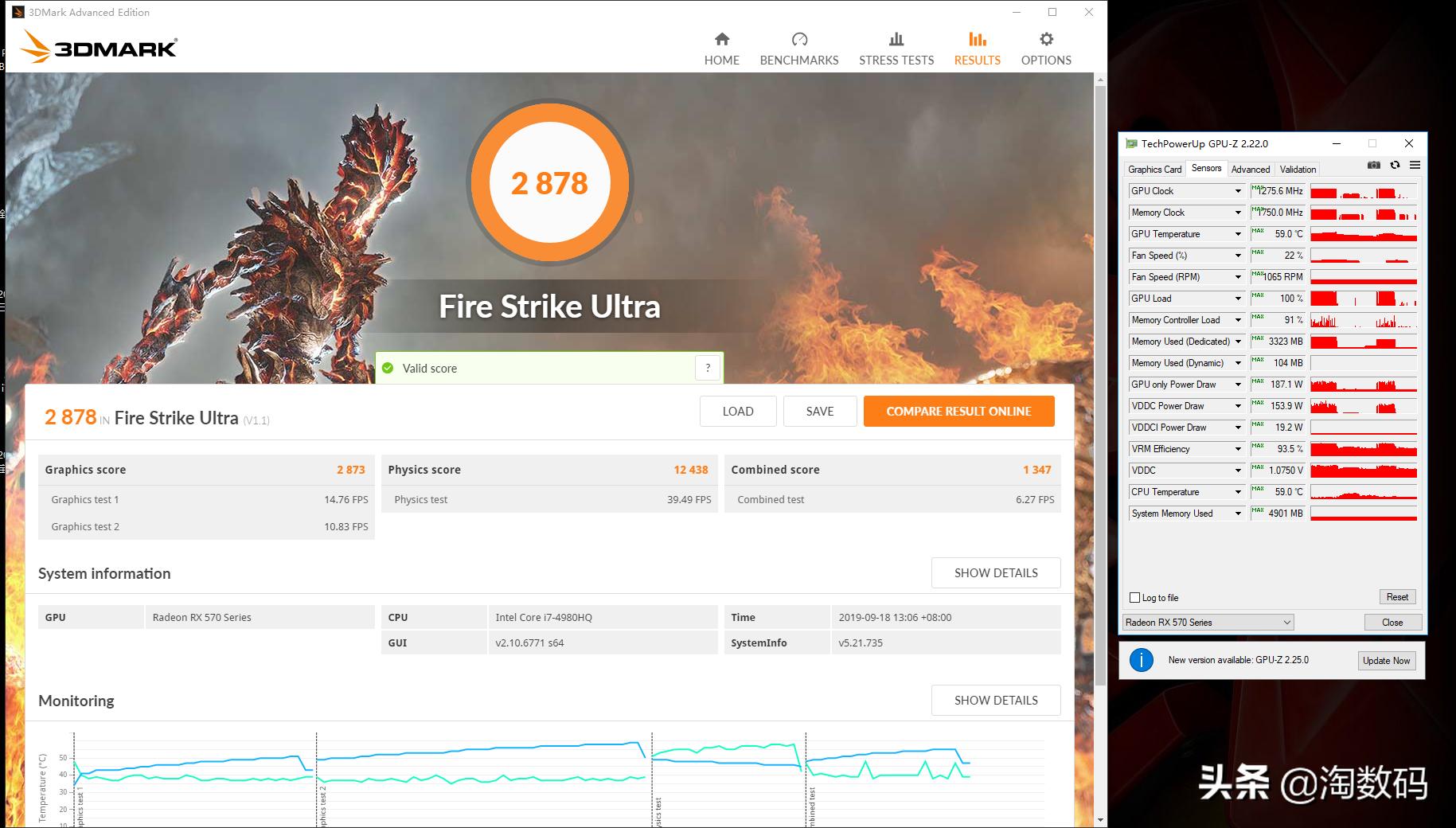The height and width of the screenshot is (828, 1456).
Task: Open the Memory Clock sensor dropdown
Action: [x=1238, y=213]
